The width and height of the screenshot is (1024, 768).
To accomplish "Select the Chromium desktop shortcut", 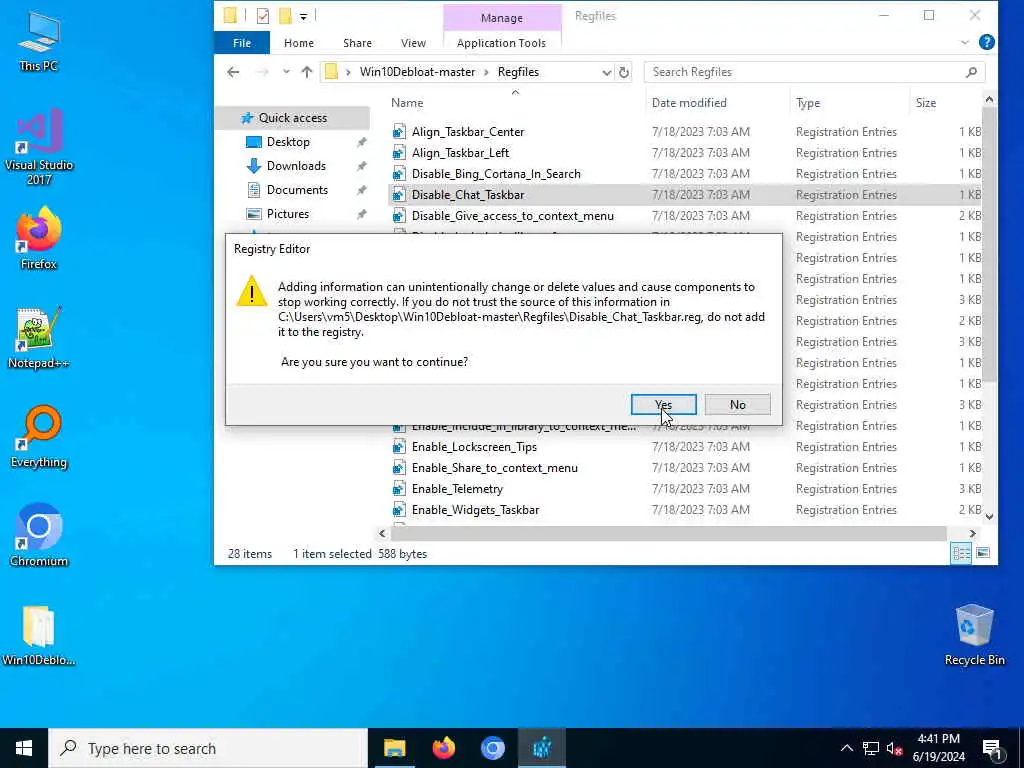I will 39,536.
